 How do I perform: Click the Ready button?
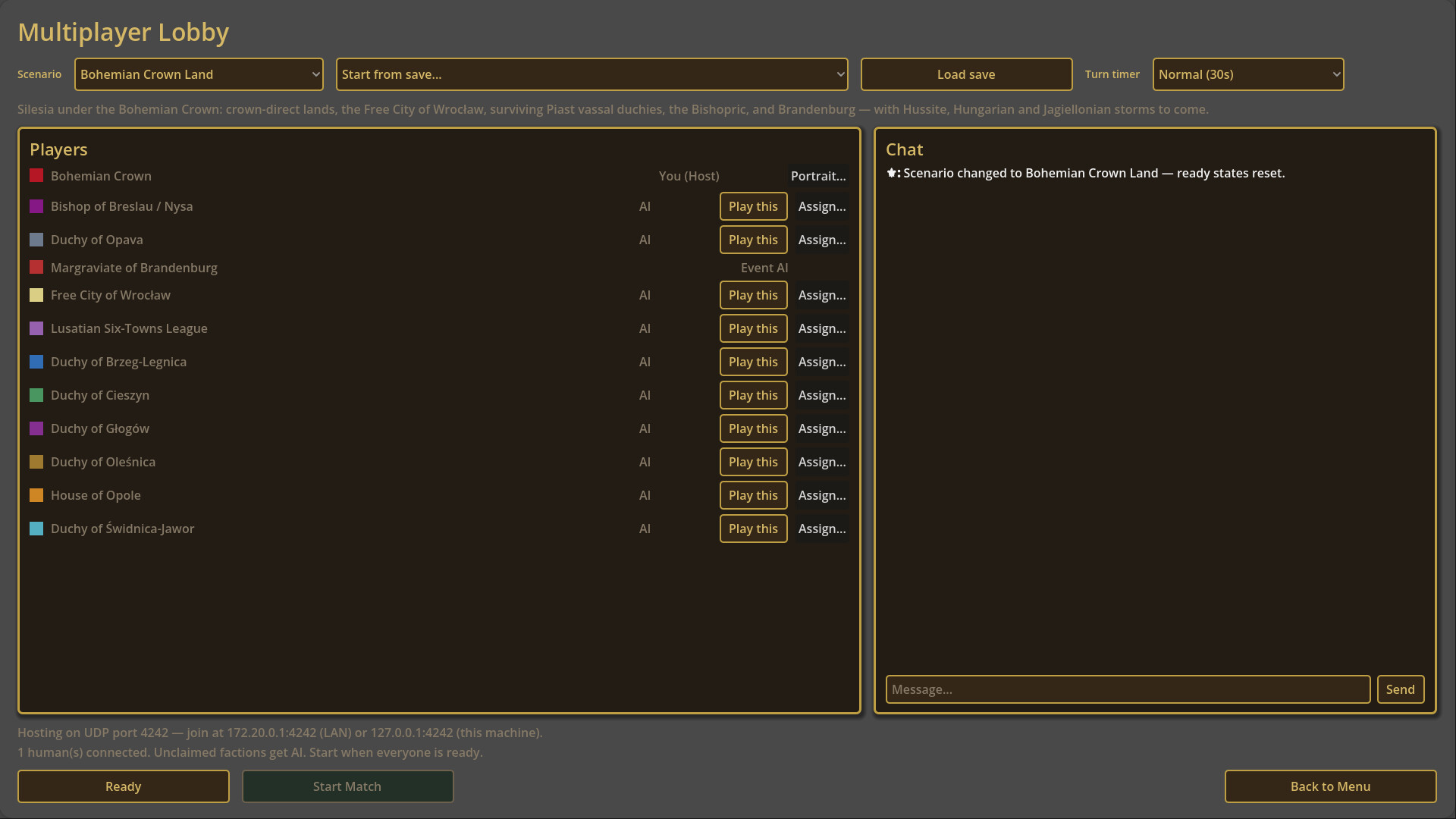[124, 786]
